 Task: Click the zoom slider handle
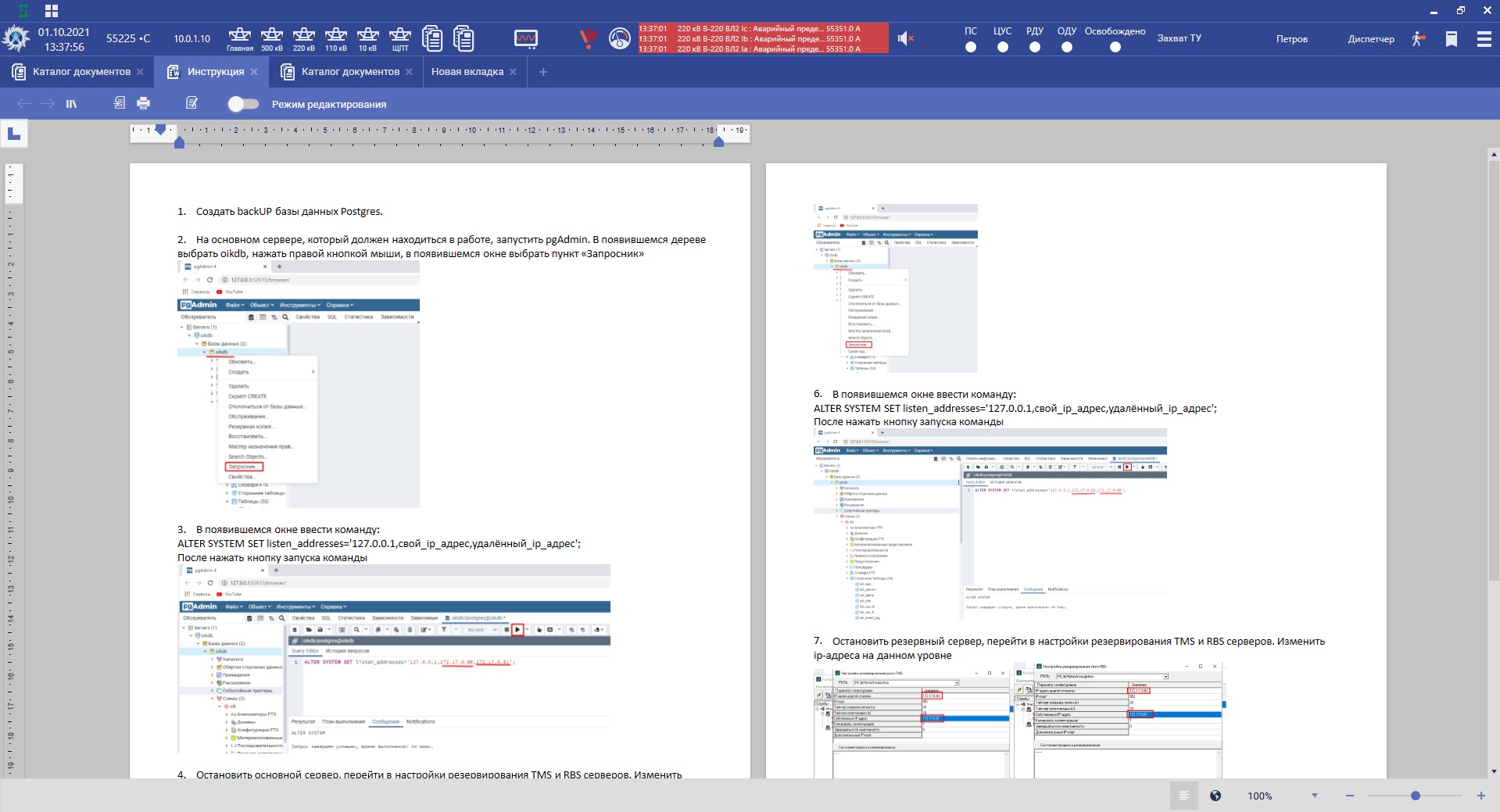coord(1415,796)
